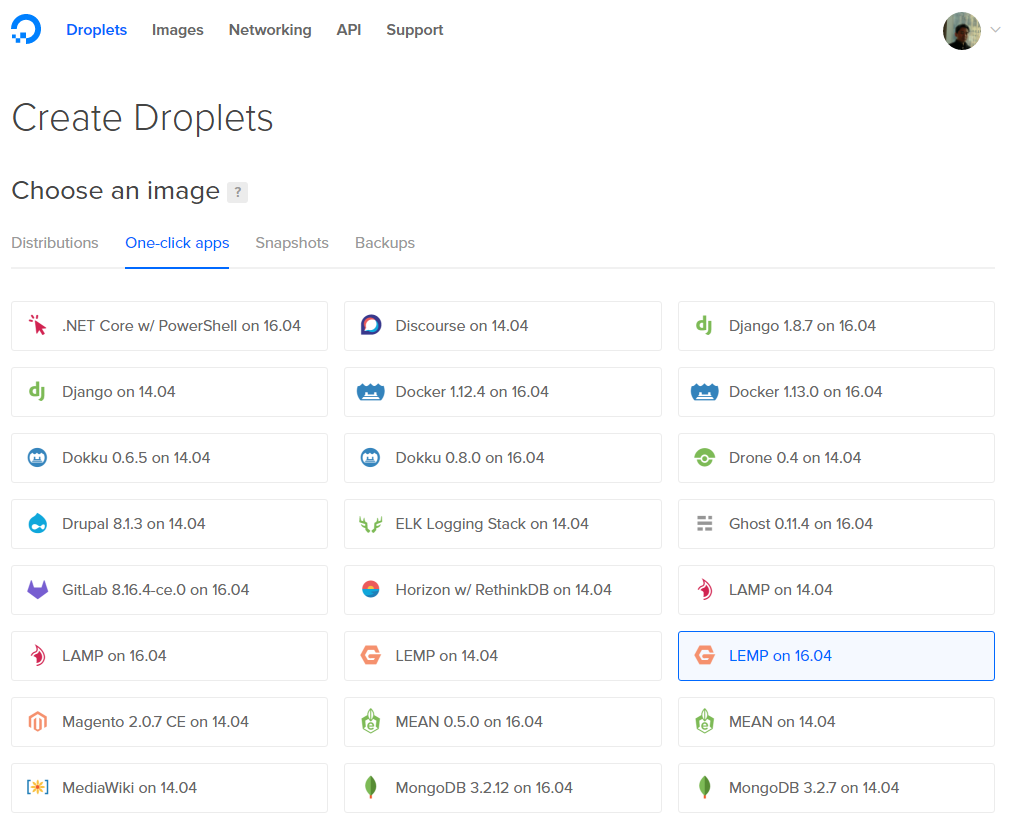
Task: Select the One-click apps tab
Action: [177, 243]
